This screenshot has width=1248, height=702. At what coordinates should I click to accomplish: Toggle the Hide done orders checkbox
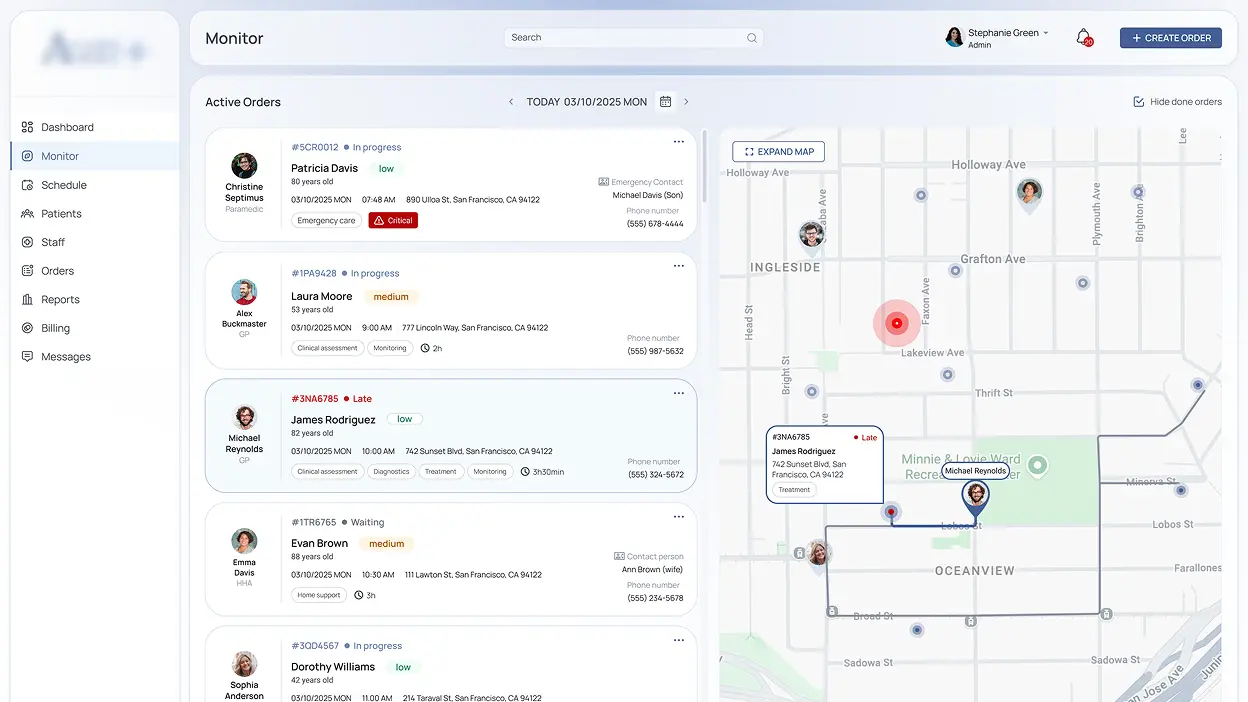tap(1138, 102)
